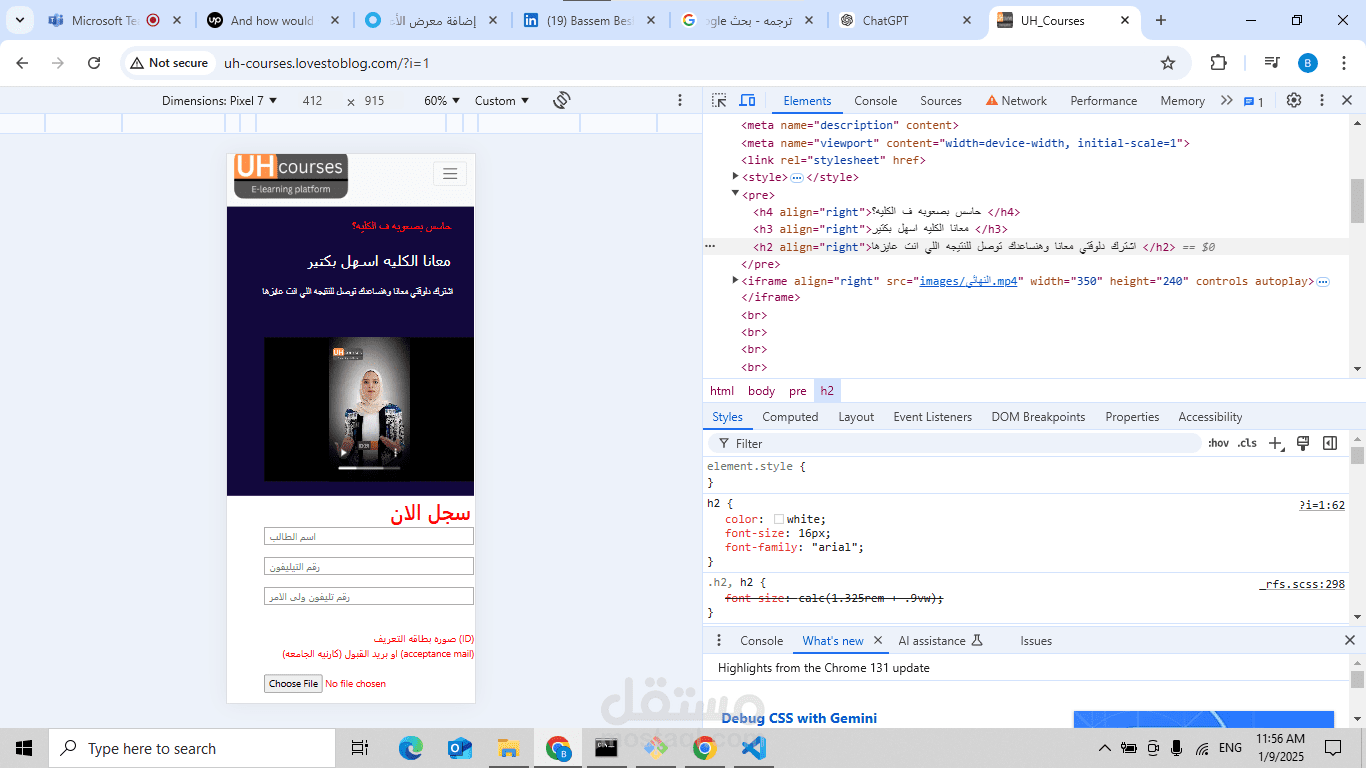
Task: Select the h3 align right element row
Action: coord(1027,229)
